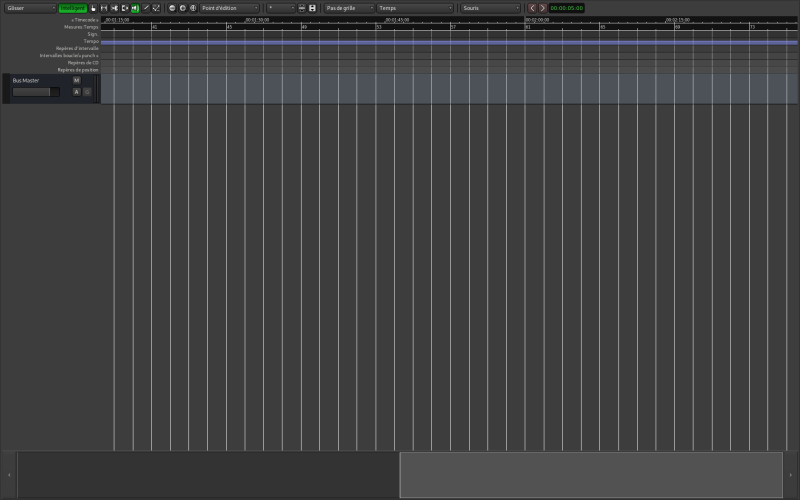This screenshot has width=800, height=500.
Task: Click the Zoom to session icon
Action: (x=193, y=8)
